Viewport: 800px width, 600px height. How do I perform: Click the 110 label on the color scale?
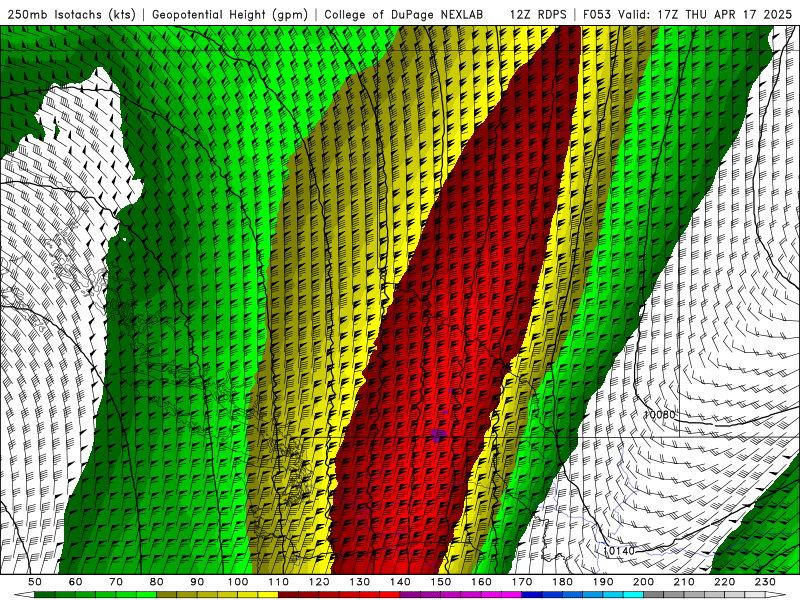click(x=279, y=582)
